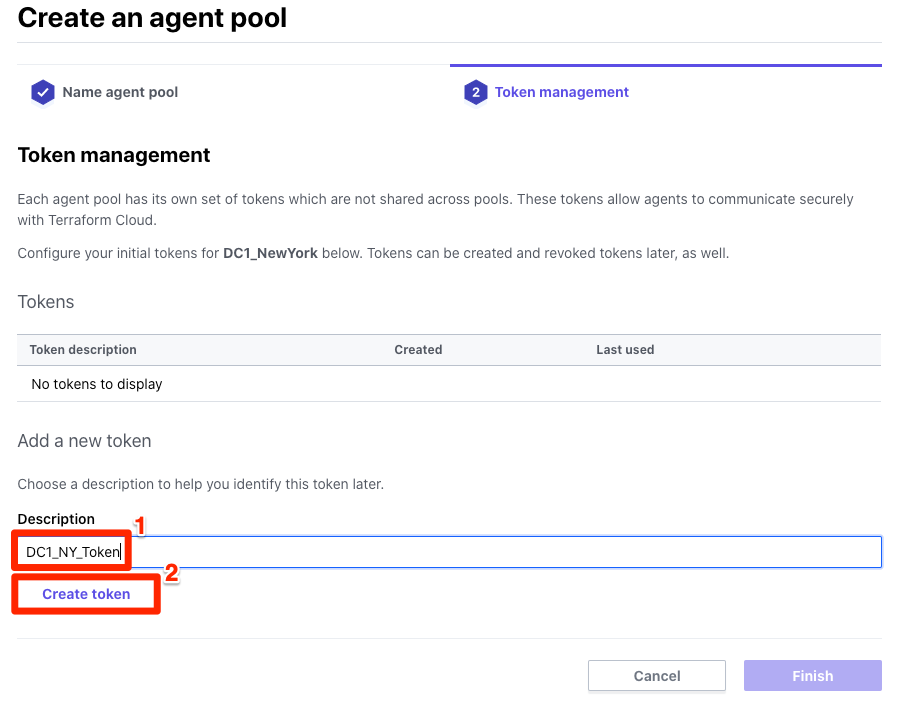The height and width of the screenshot is (710, 909).
Task: Click the red annotation number 1
Action: point(139,526)
